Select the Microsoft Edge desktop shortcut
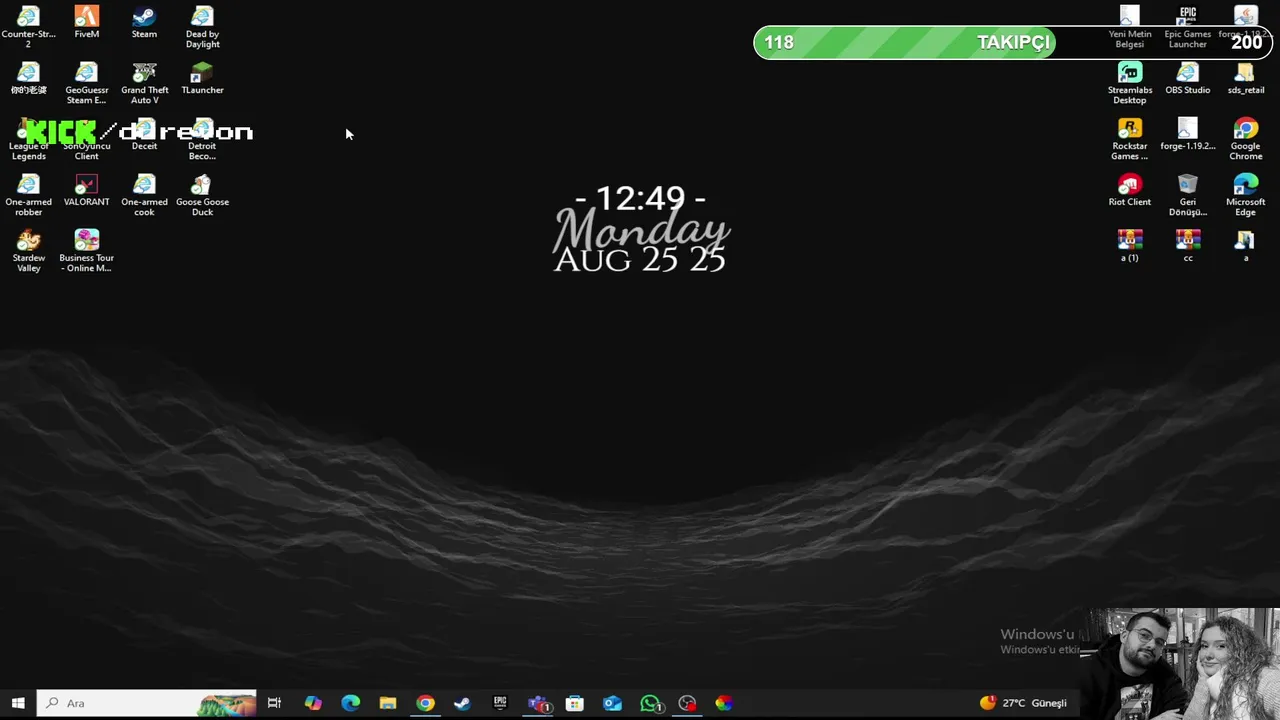Image resolution: width=1280 pixels, height=720 pixels. (1246, 195)
